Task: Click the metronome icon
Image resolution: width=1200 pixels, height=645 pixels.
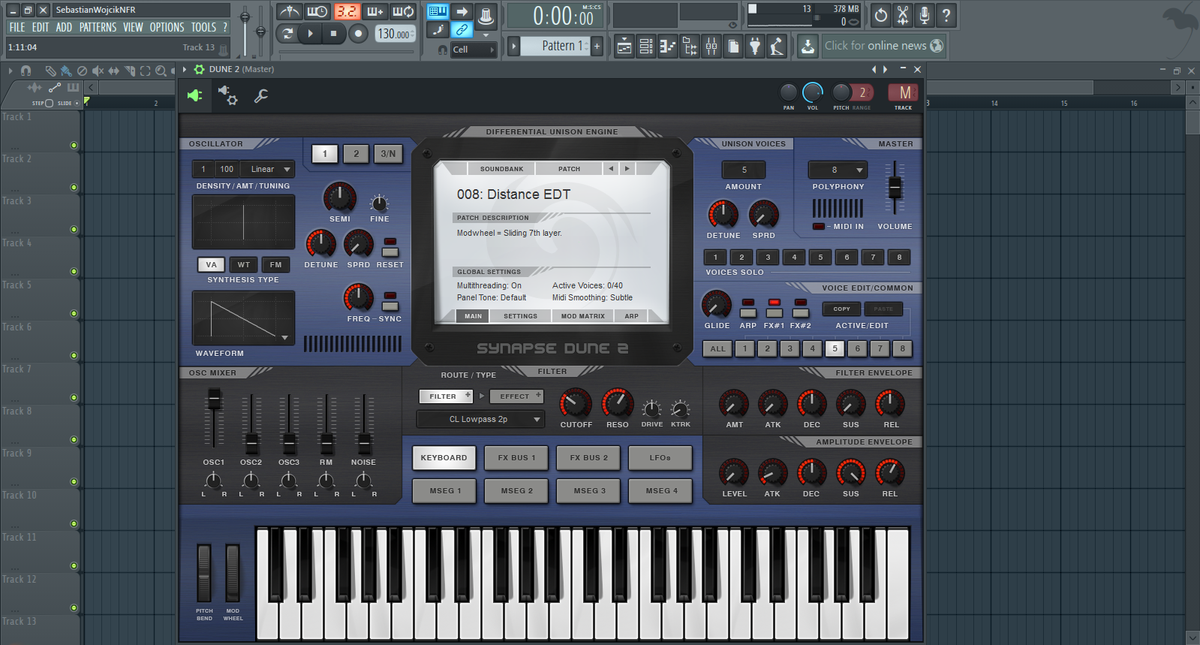Action: click(289, 12)
